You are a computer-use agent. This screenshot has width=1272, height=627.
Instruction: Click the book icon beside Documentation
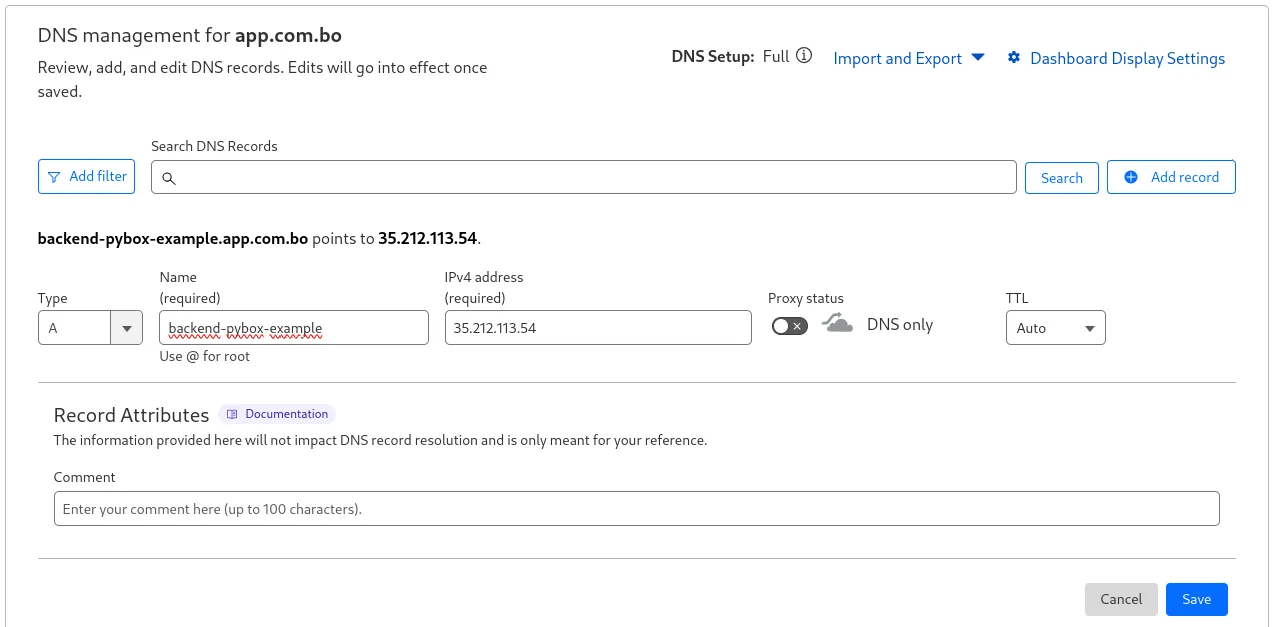point(232,414)
